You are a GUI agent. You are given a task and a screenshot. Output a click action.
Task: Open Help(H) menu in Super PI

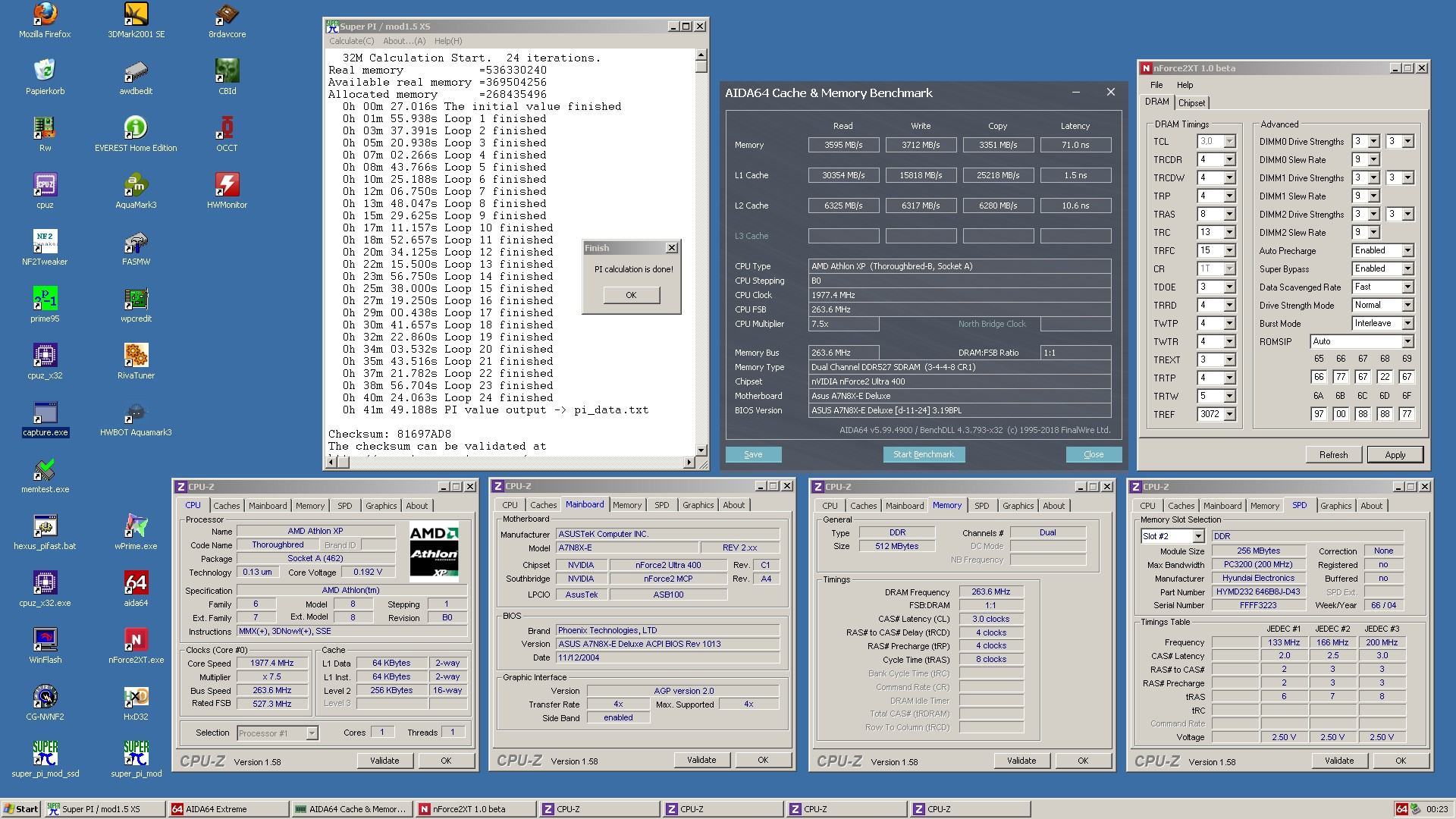click(447, 41)
